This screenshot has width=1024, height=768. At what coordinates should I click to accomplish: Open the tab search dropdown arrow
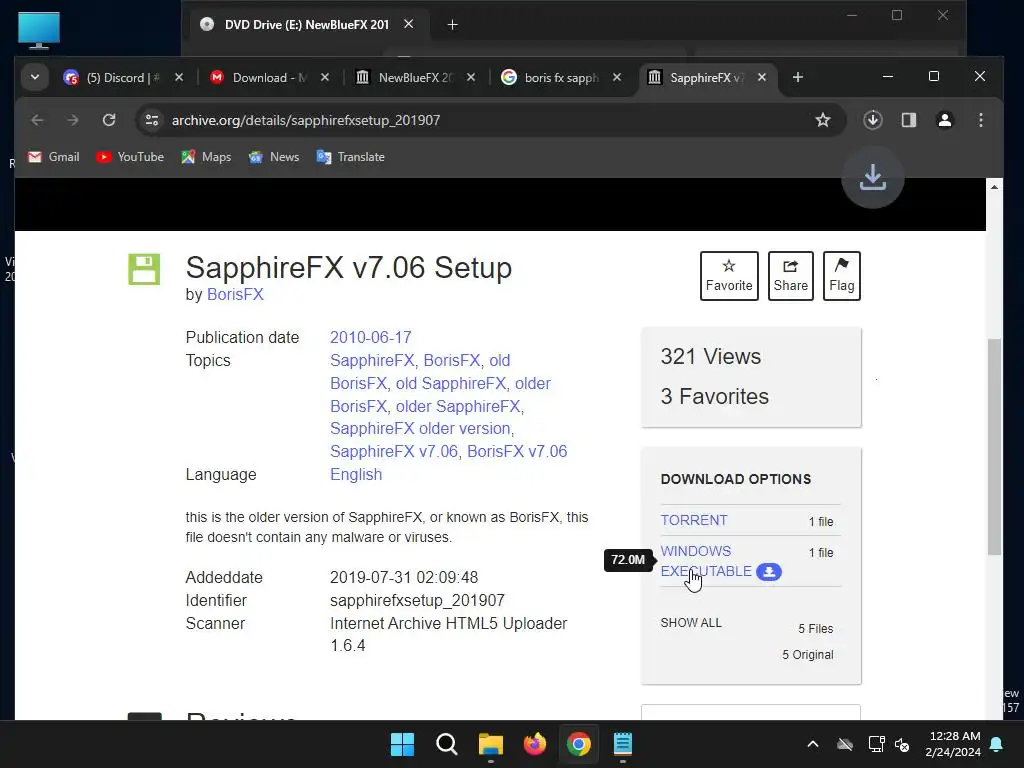click(35, 77)
